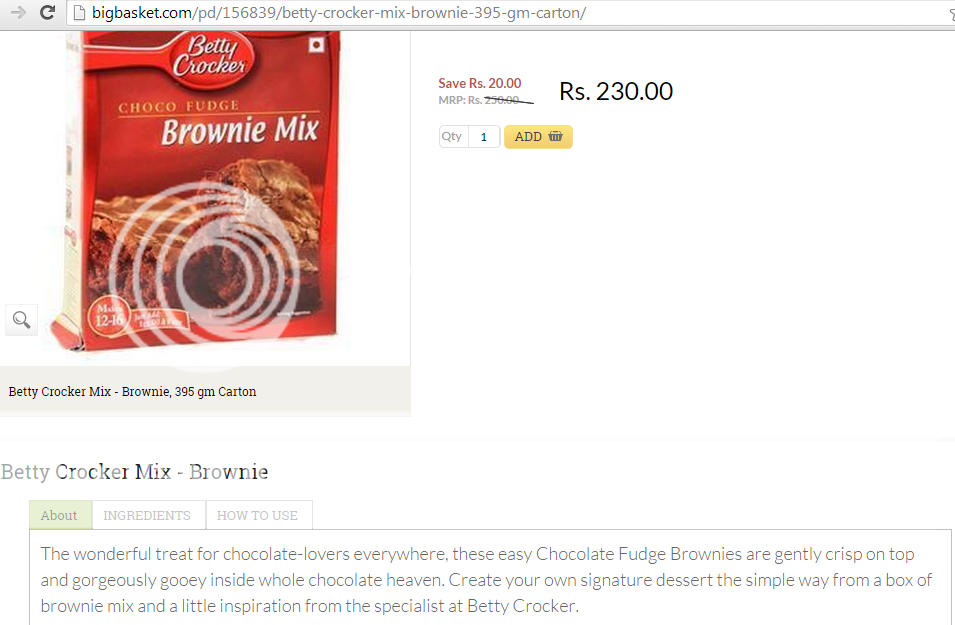Switch to the INGREDIENTS tab
955x625 pixels.
(x=148, y=515)
